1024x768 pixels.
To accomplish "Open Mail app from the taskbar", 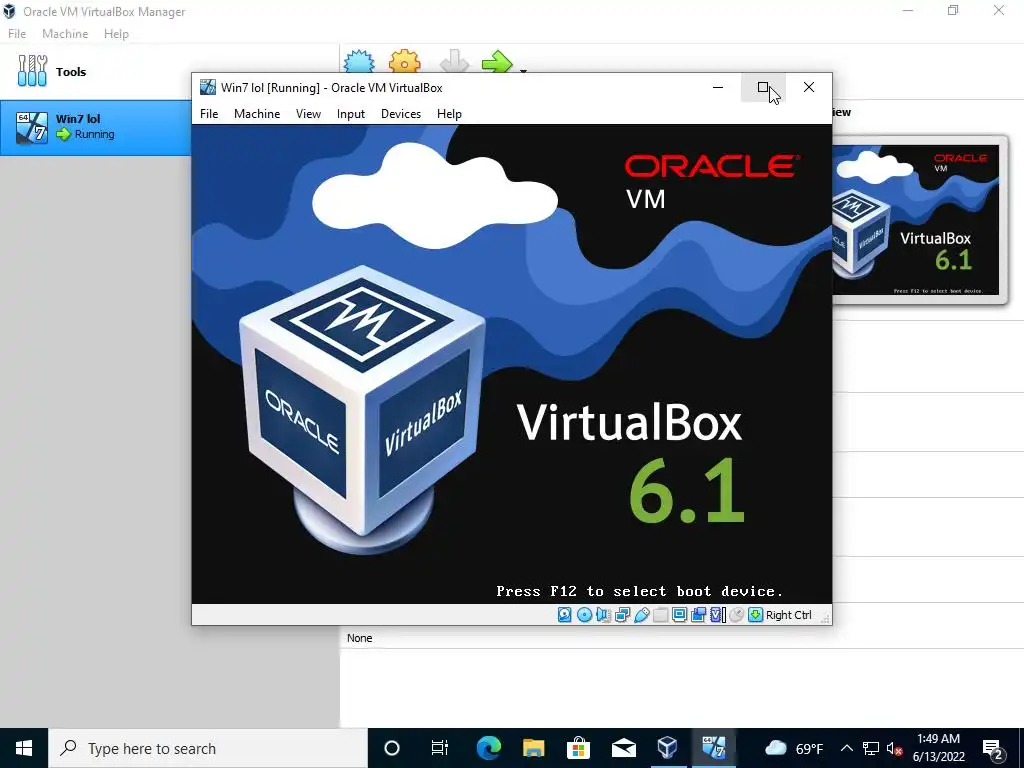I will pos(624,748).
